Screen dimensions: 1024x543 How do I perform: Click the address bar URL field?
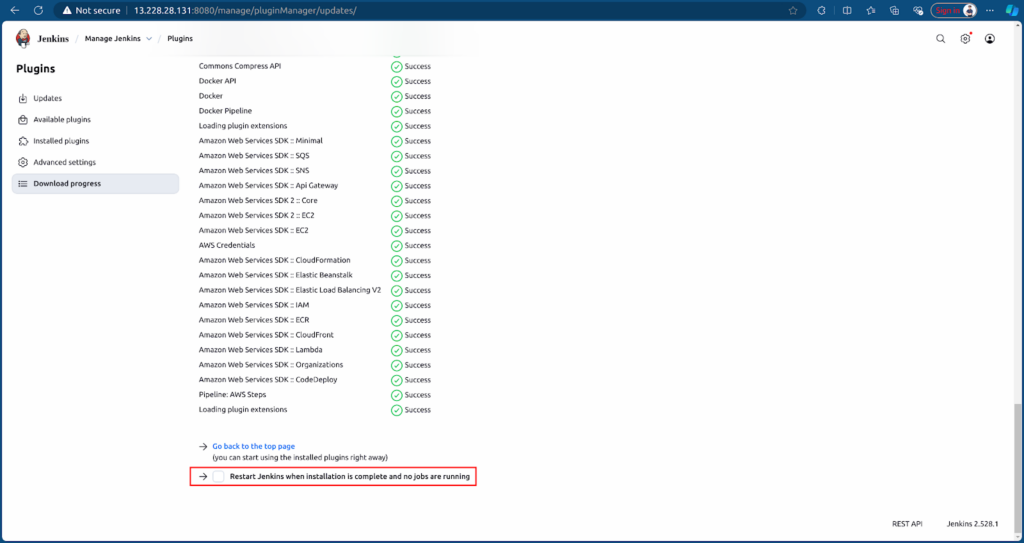coord(400,10)
